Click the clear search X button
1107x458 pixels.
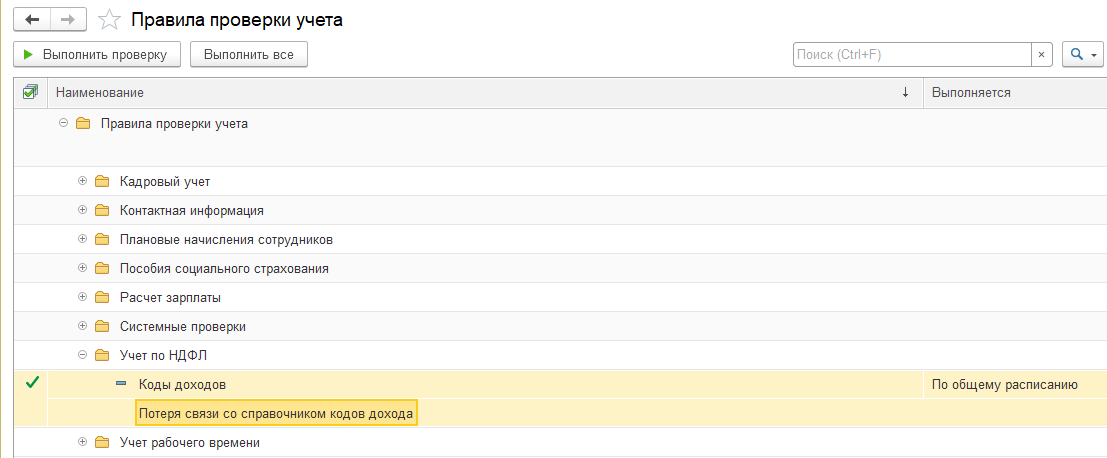pos(1042,54)
